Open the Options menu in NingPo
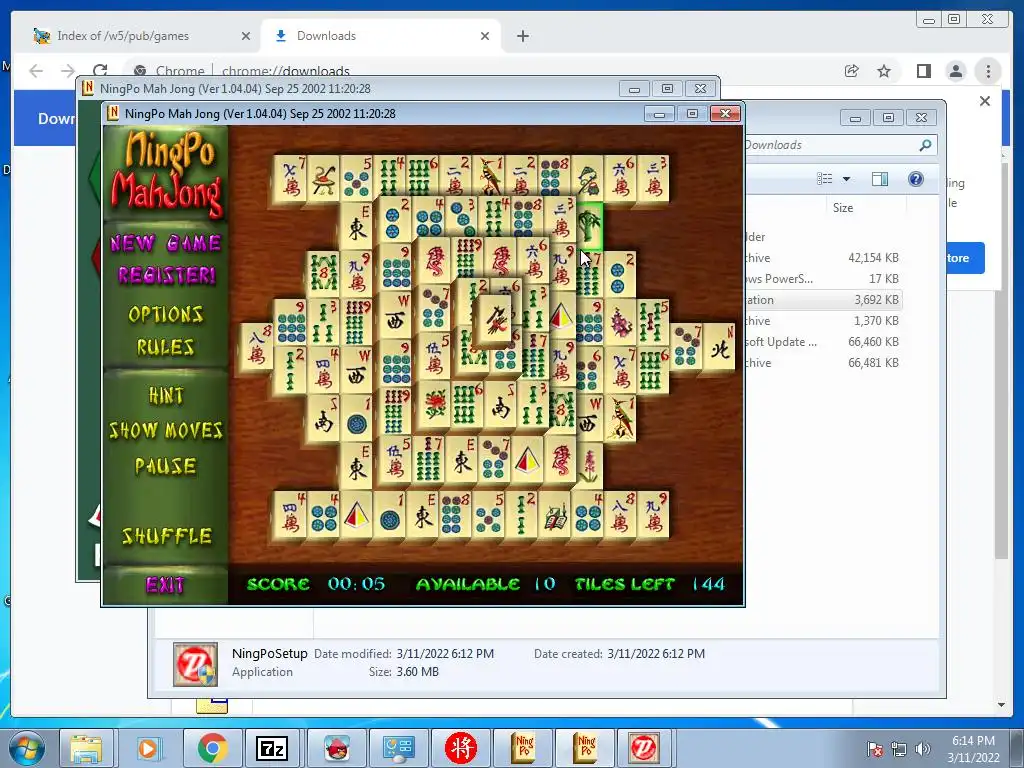Image resolution: width=1024 pixels, height=768 pixels. coord(165,314)
